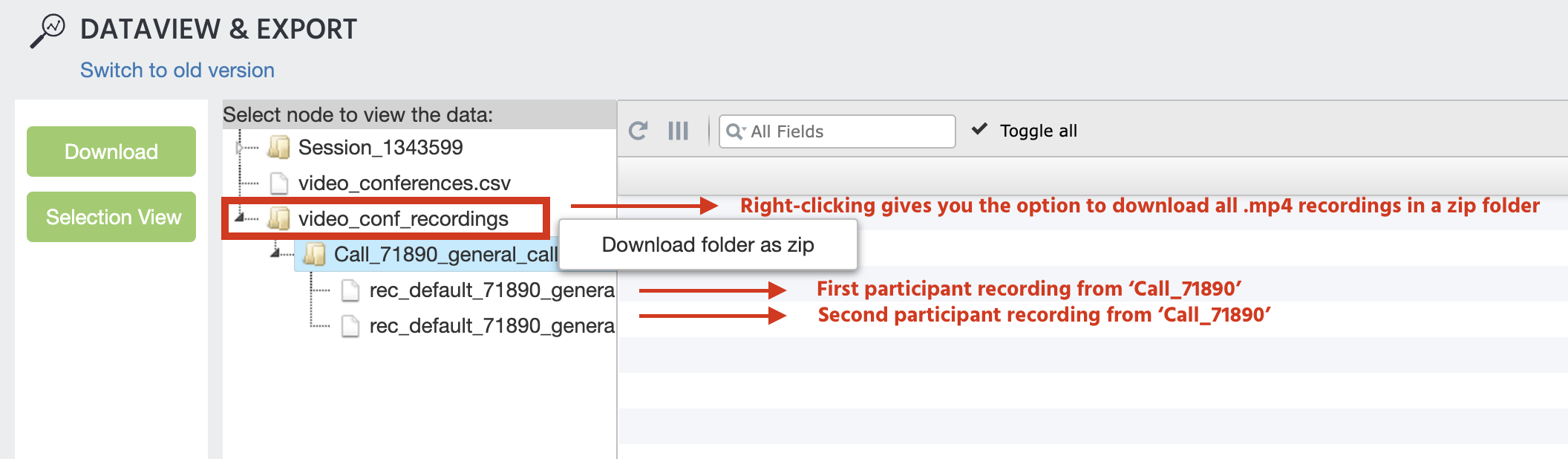Focus the All Fields search box
The width and height of the screenshot is (1568, 459).
(x=837, y=131)
